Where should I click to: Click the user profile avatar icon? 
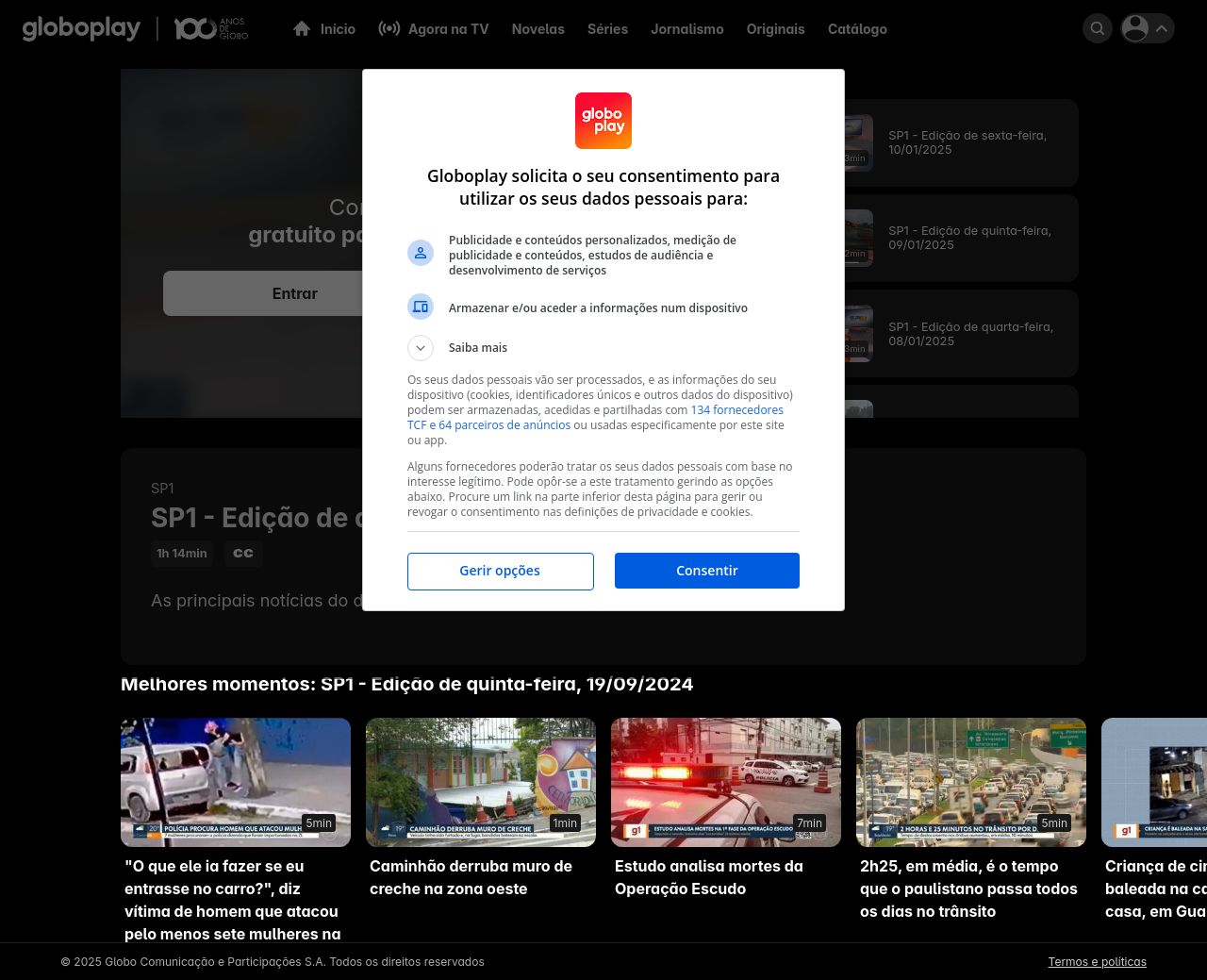point(1135,28)
